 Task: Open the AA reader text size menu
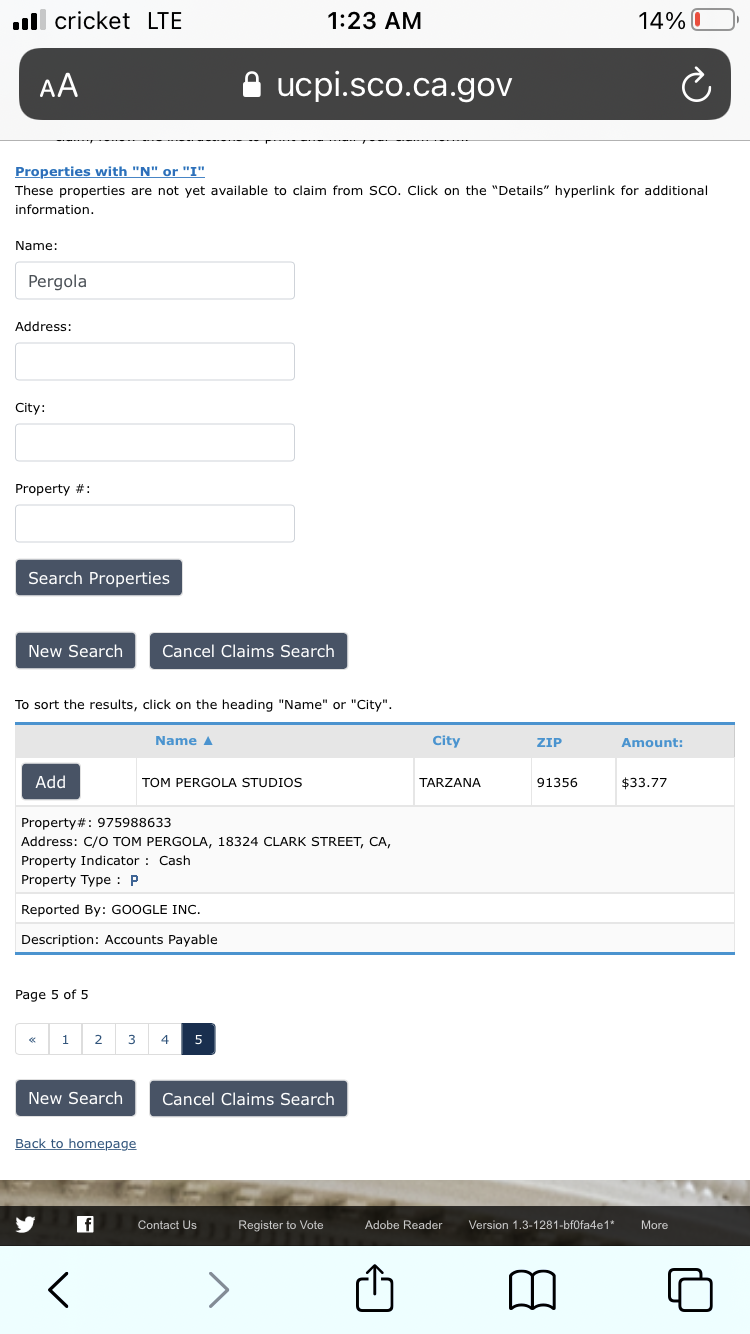coord(58,87)
